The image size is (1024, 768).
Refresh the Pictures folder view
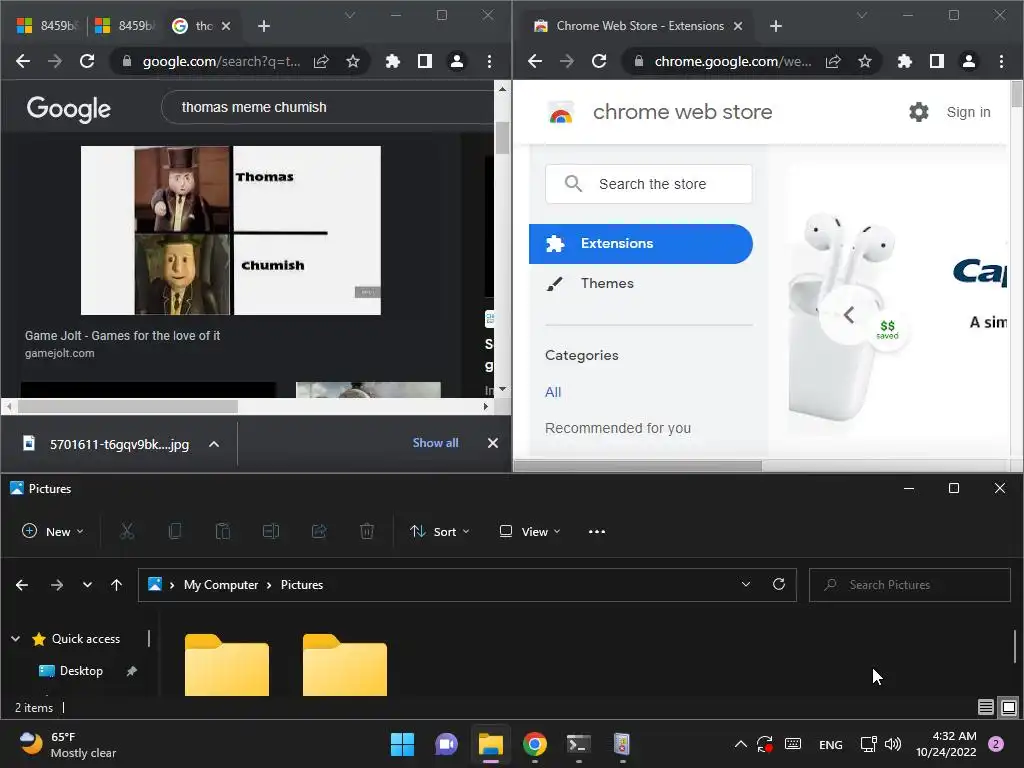778,584
